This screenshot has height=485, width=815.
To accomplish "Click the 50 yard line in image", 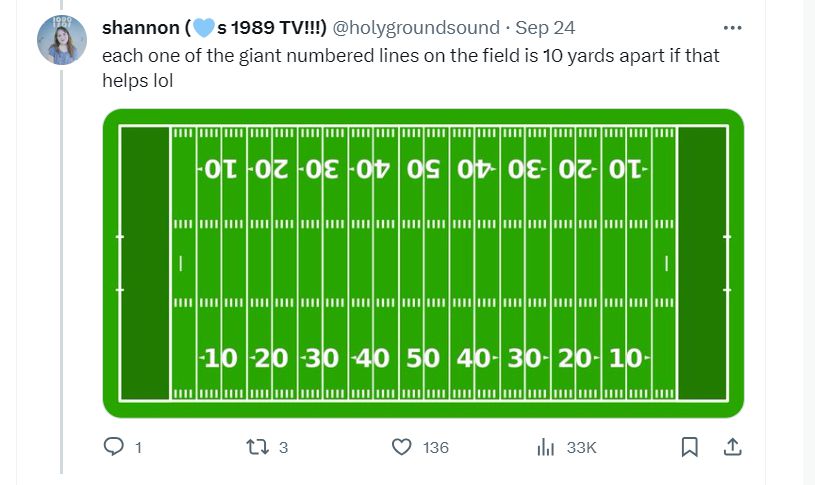I will [423, 263].
